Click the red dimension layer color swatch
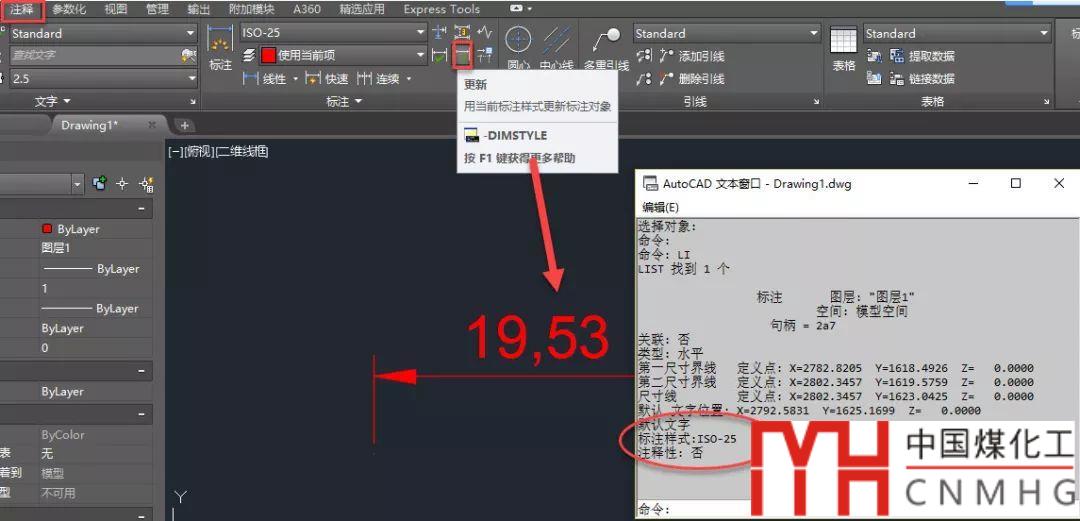1080x521 pixels. (268, 55)
